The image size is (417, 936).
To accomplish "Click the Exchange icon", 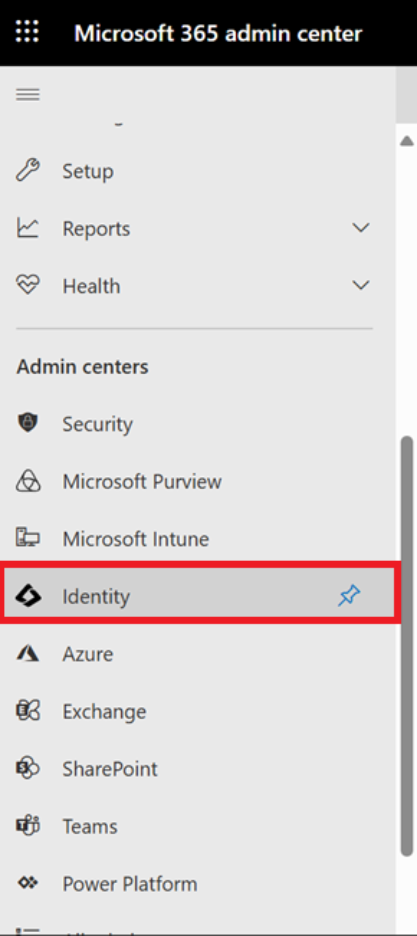I will point(27,710).
